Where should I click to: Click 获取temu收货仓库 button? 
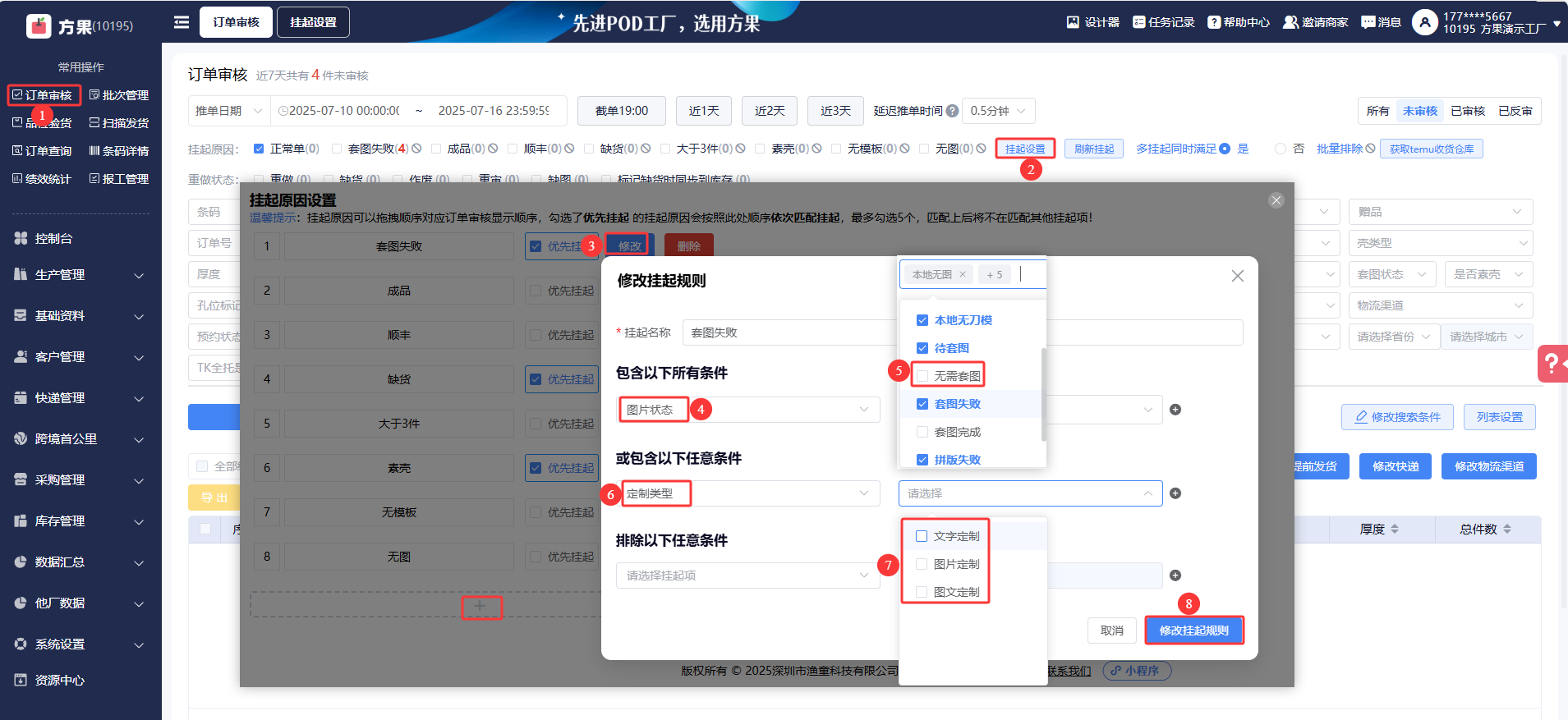pyautogui.click(x=1432, y=149)
